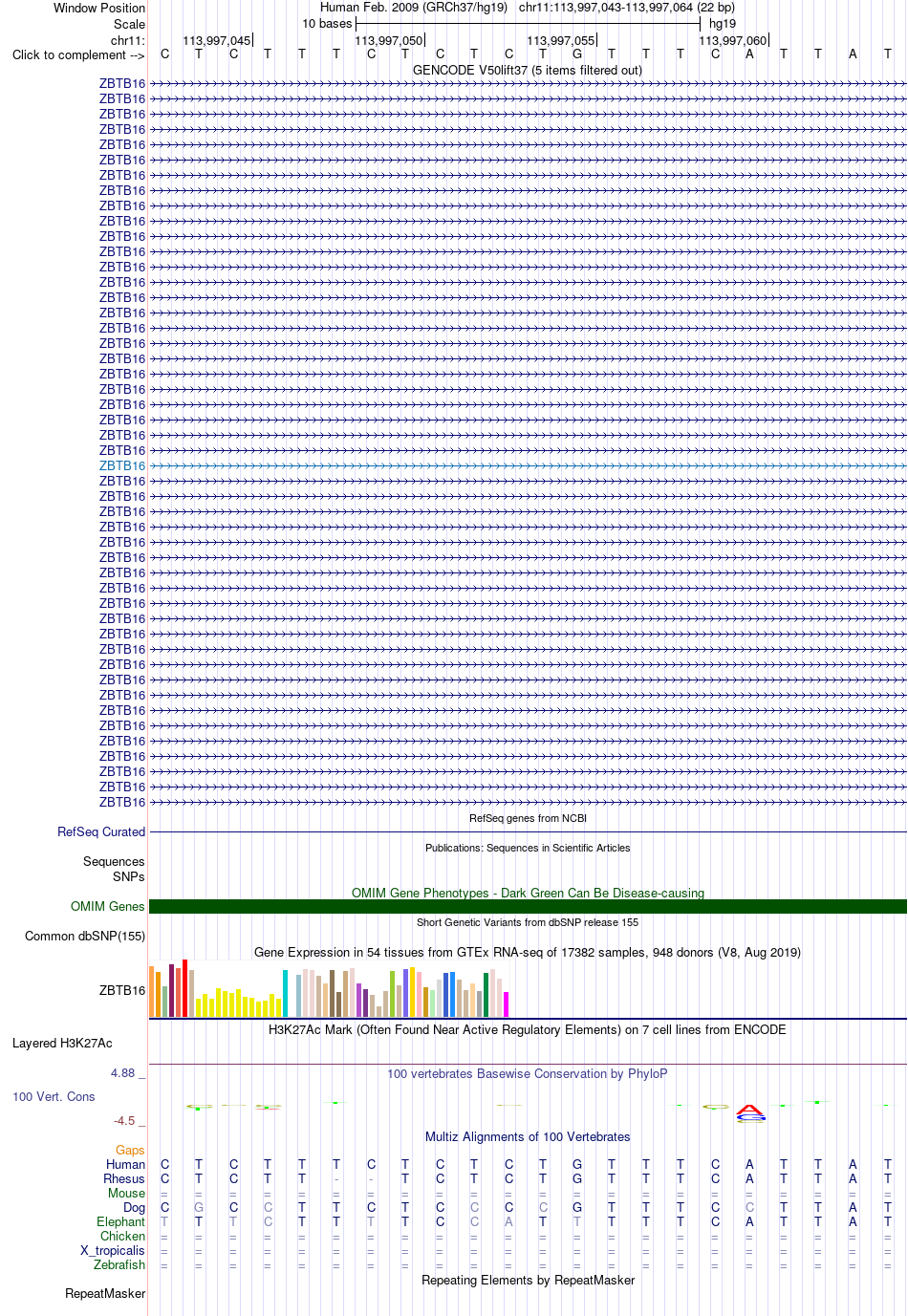Click the 'chr11:' ruler label
The width and height of the screenshot is (908, 1316).
[128, 40]
